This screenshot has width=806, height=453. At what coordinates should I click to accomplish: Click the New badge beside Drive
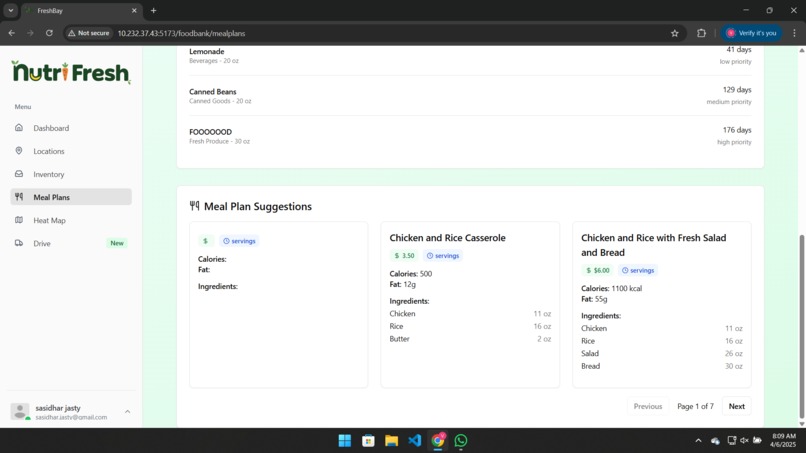point(117,243)
